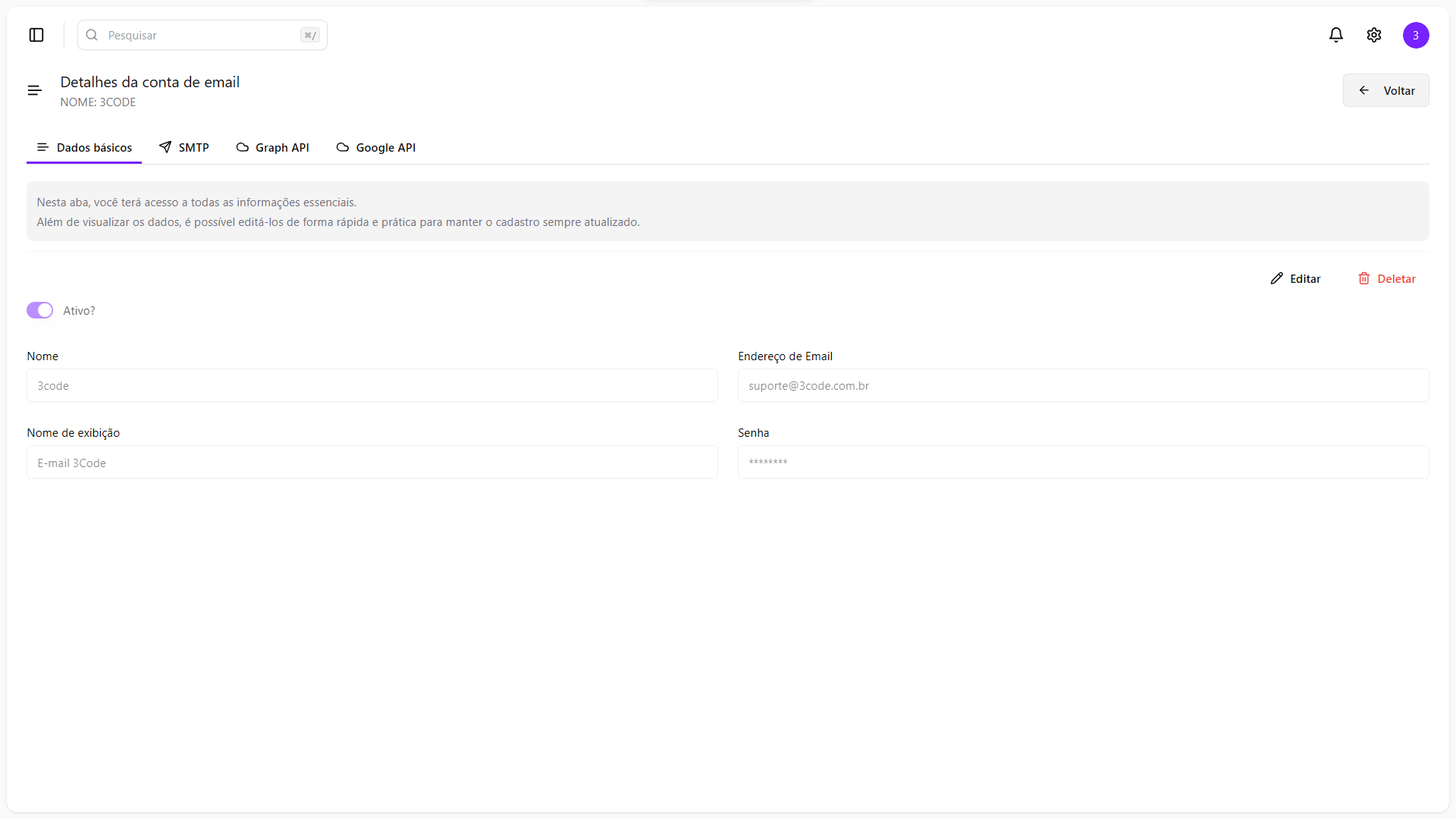Open notifications bell icon
The height and width of the screenshot is (819, 1456).
(1336, 35)
